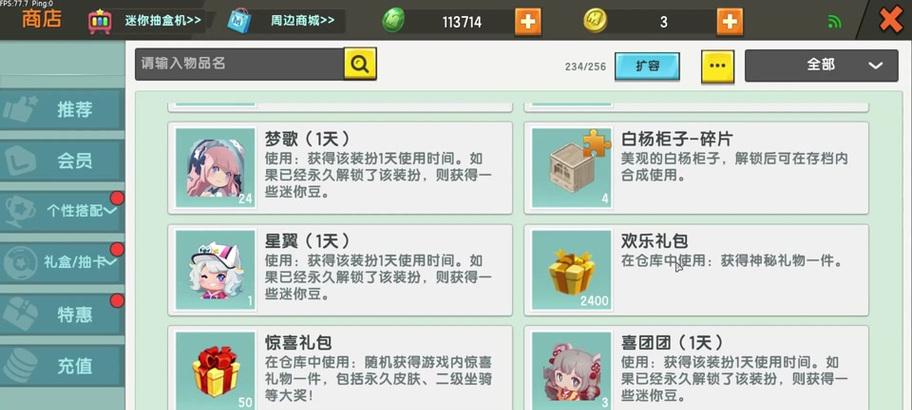Viewport: 912px width, 410px height.
Task: Open 周边商城 shopping bag icon
Action: coord(239,22)
